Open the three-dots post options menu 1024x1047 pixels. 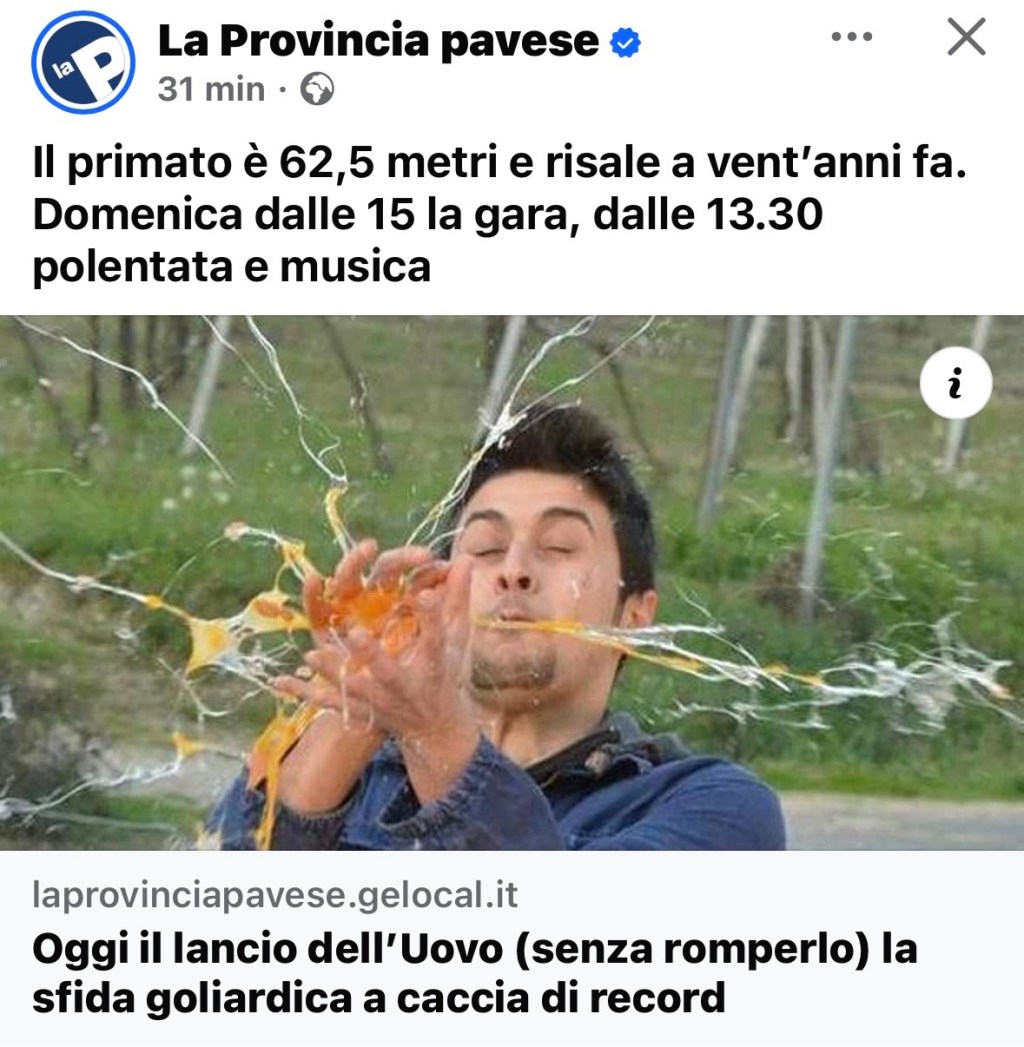[852, 36]
